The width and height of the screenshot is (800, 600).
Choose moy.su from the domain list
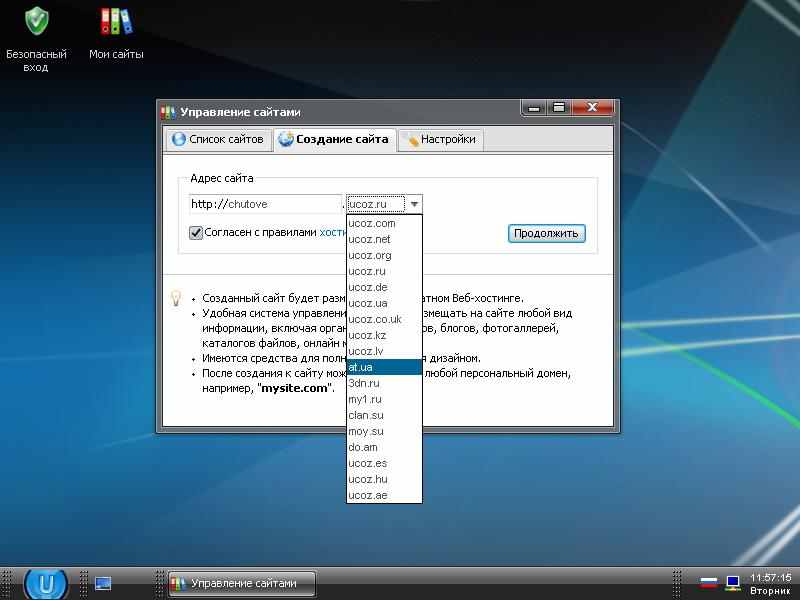tap(384, 431)
